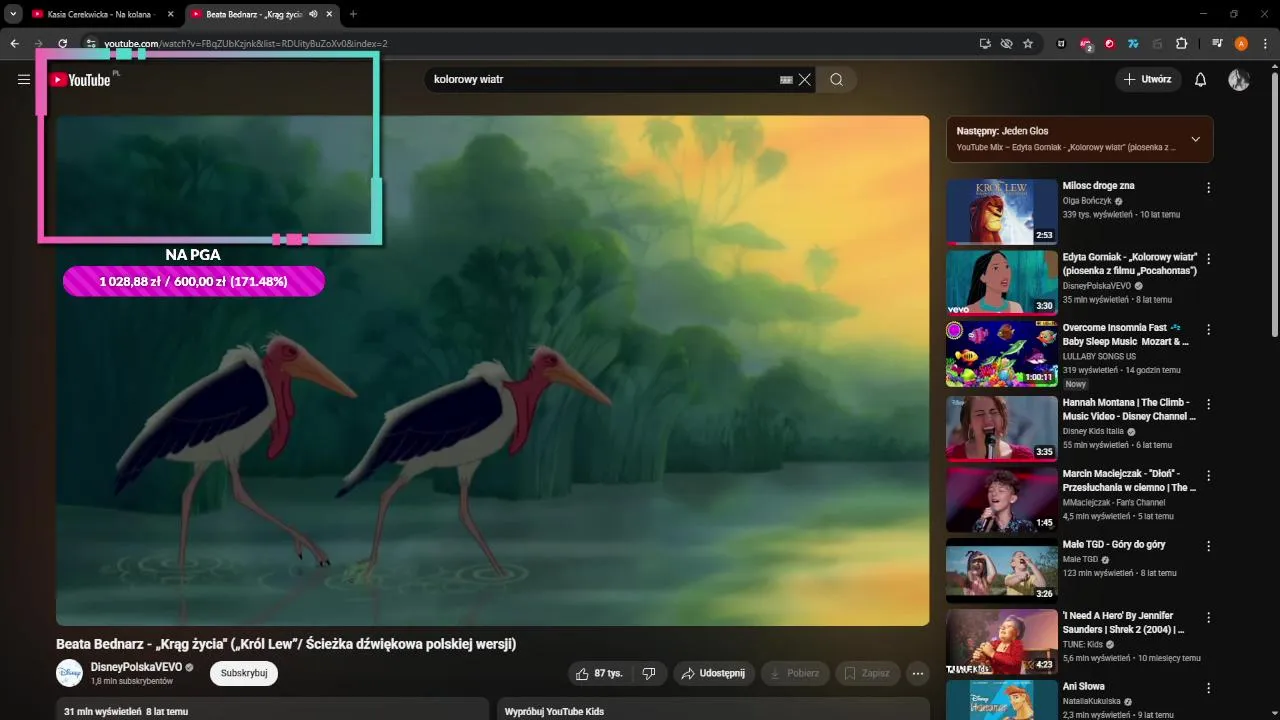The image size is (1280, 720).
Task: Open Marcin Maciejczak Dłoń video title
Action: (x=1129, y=480)
